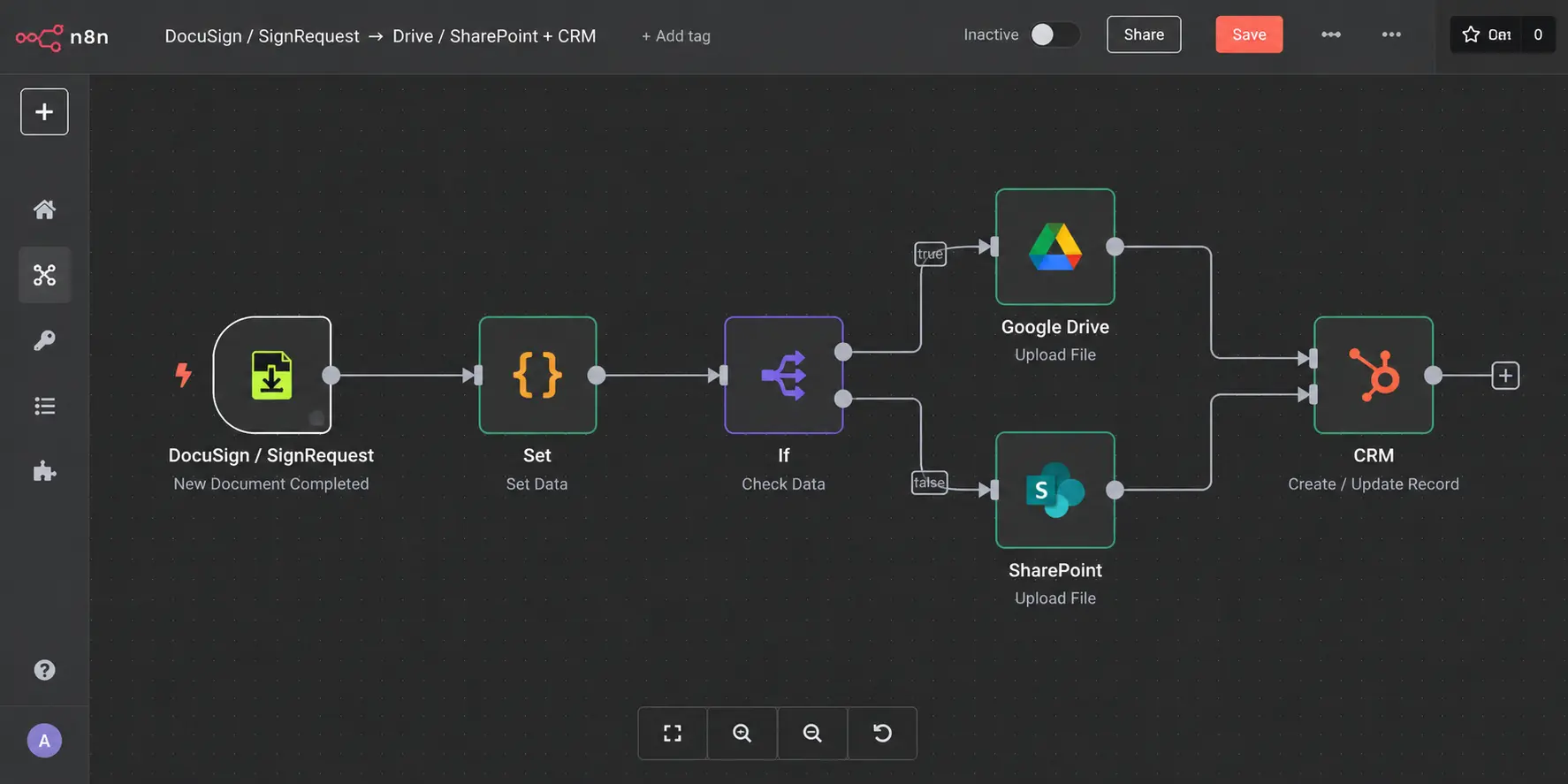Reset canvas zoom

[x=882, y=733]
